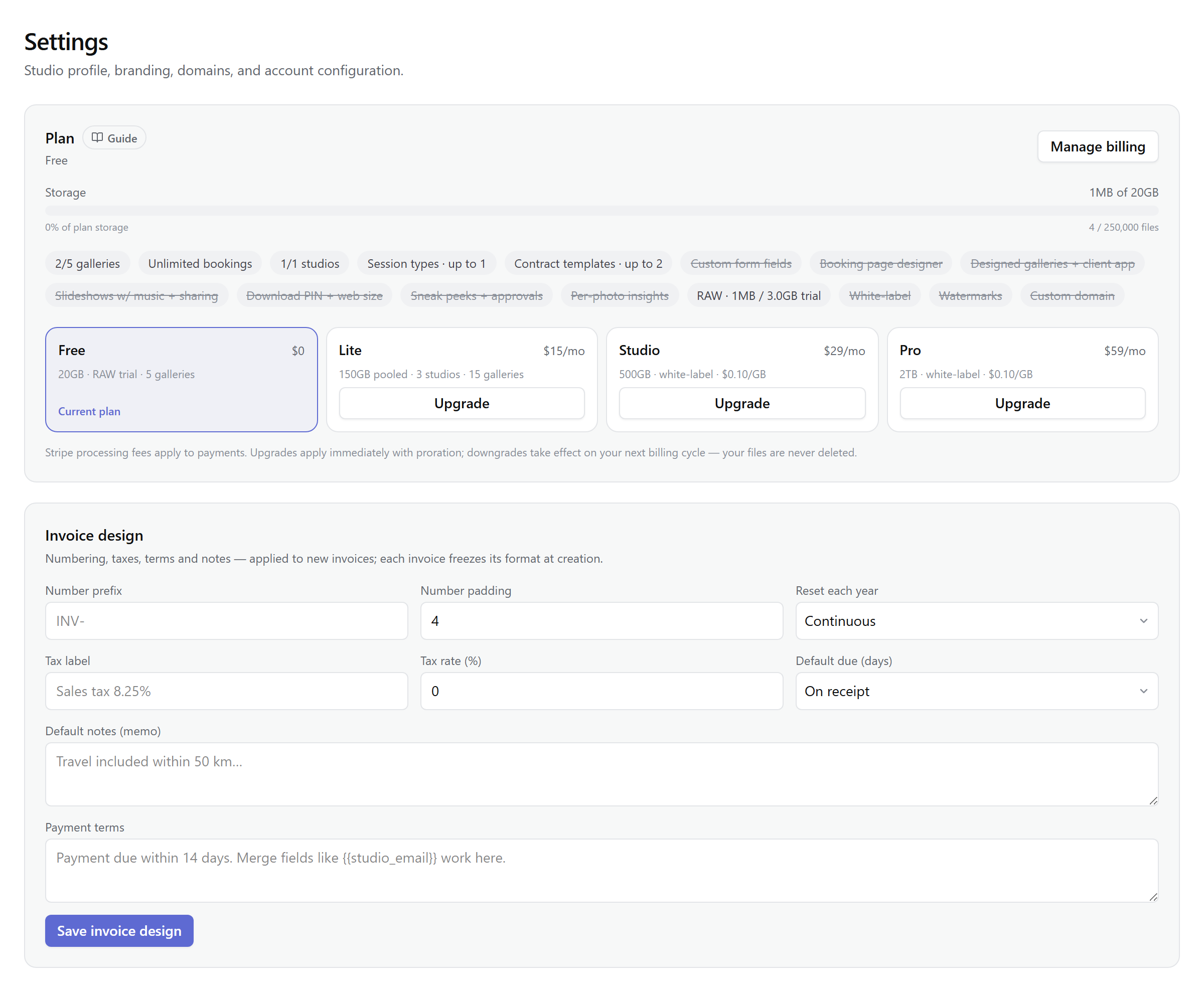
Task: Click the storage progress bar
Action: (x=601, y=211)
